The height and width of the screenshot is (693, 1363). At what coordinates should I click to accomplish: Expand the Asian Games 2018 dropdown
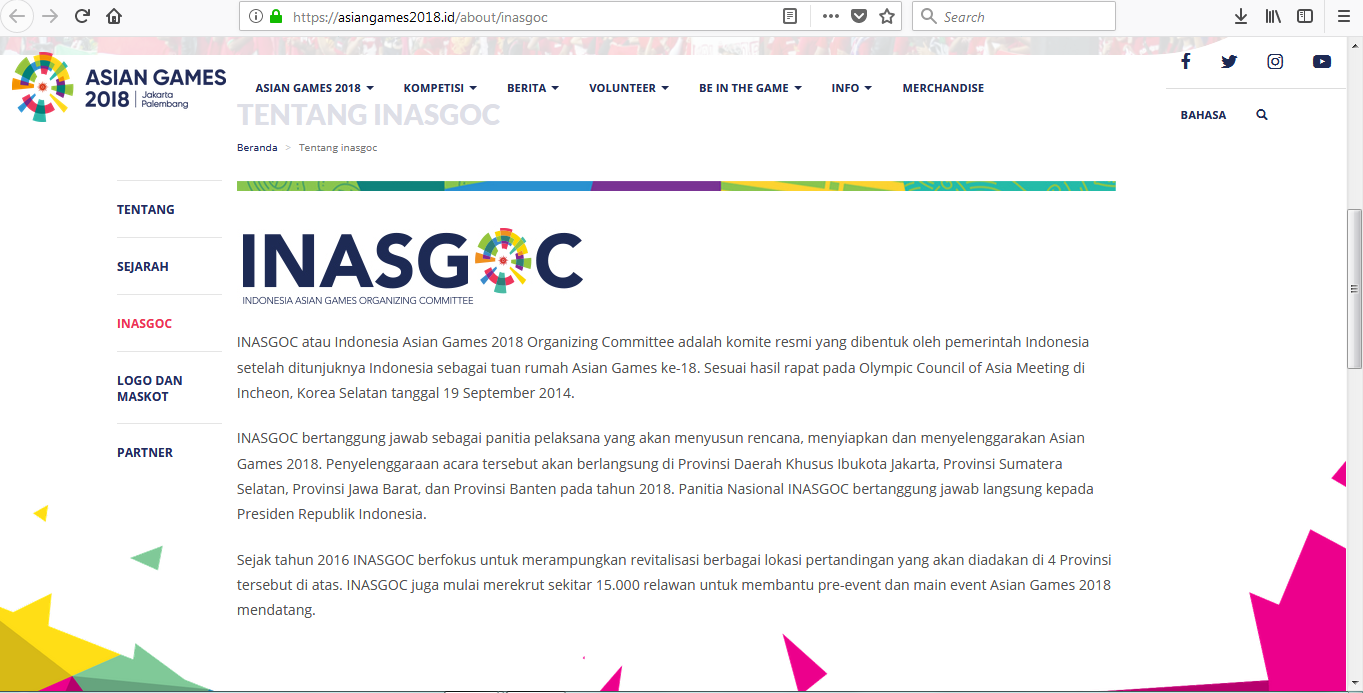(314, 88)
